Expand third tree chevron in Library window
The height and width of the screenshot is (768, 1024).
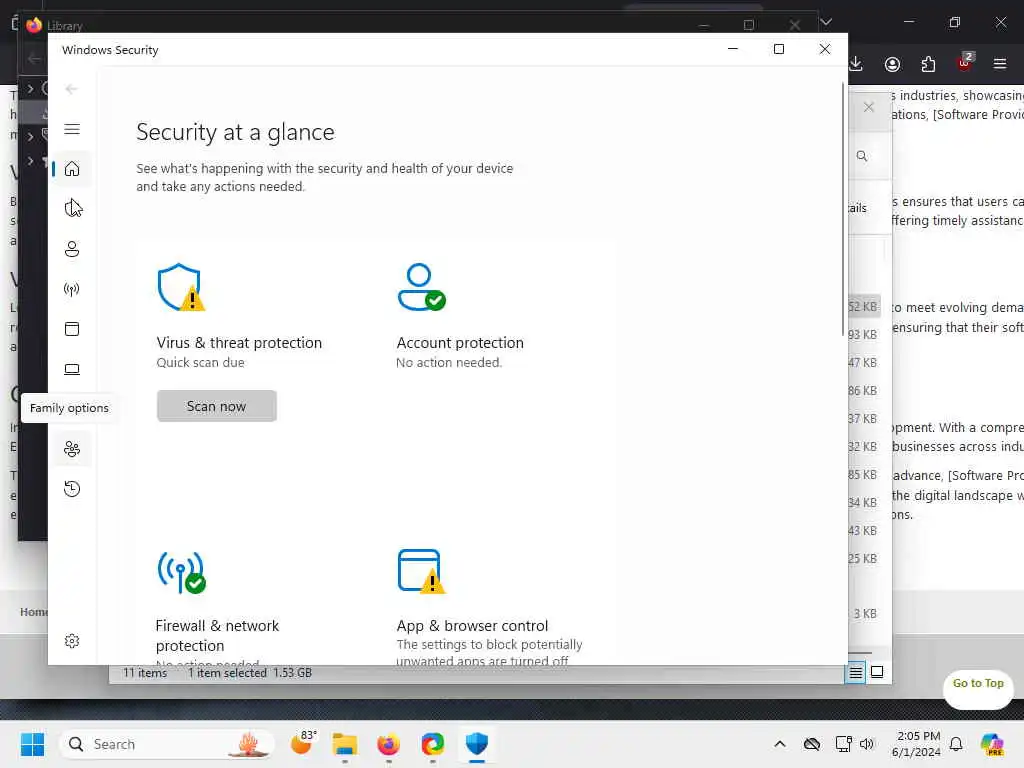click(x=30, y=161)
